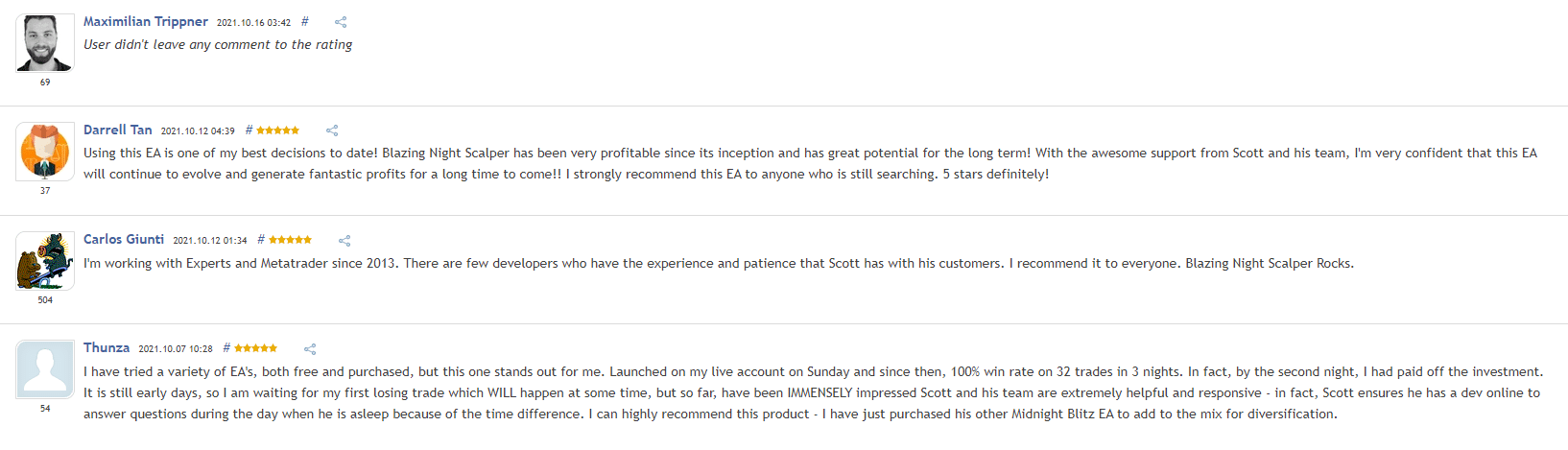Viewport: 1568px width, 450px height.
Task: Click the # permalink on Thunza's review
Action: [226, 347]
